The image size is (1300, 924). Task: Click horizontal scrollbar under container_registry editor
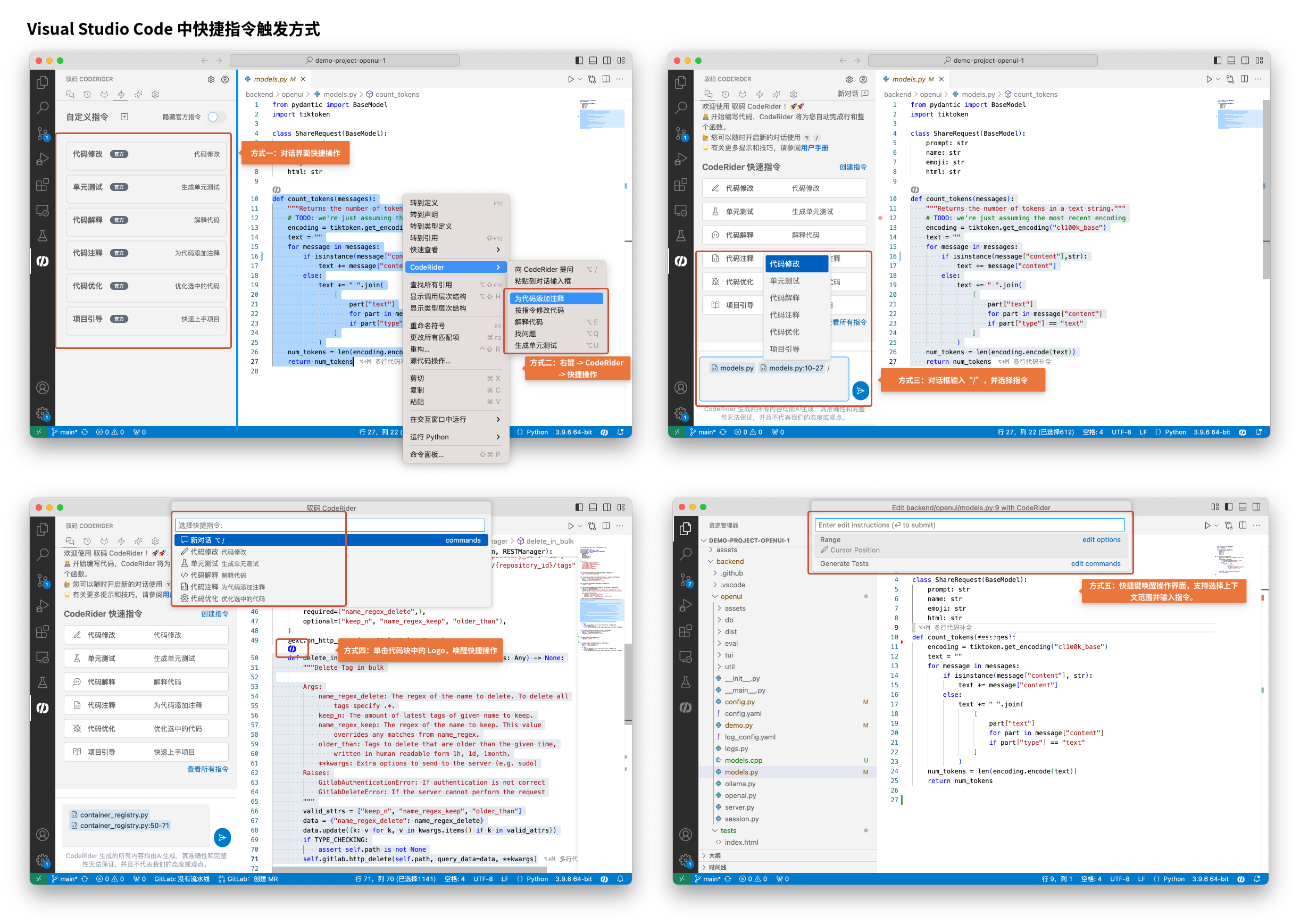tap(410, 869)
